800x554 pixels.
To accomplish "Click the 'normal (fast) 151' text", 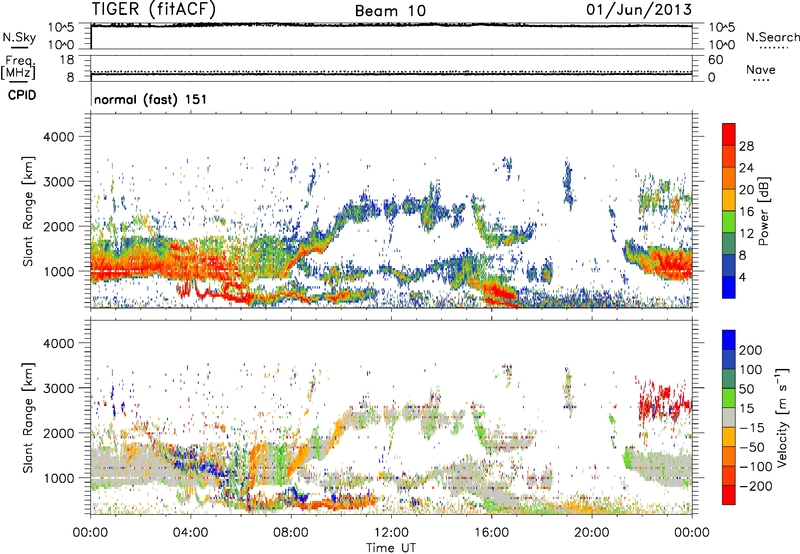I will click(x=151, y=99).
